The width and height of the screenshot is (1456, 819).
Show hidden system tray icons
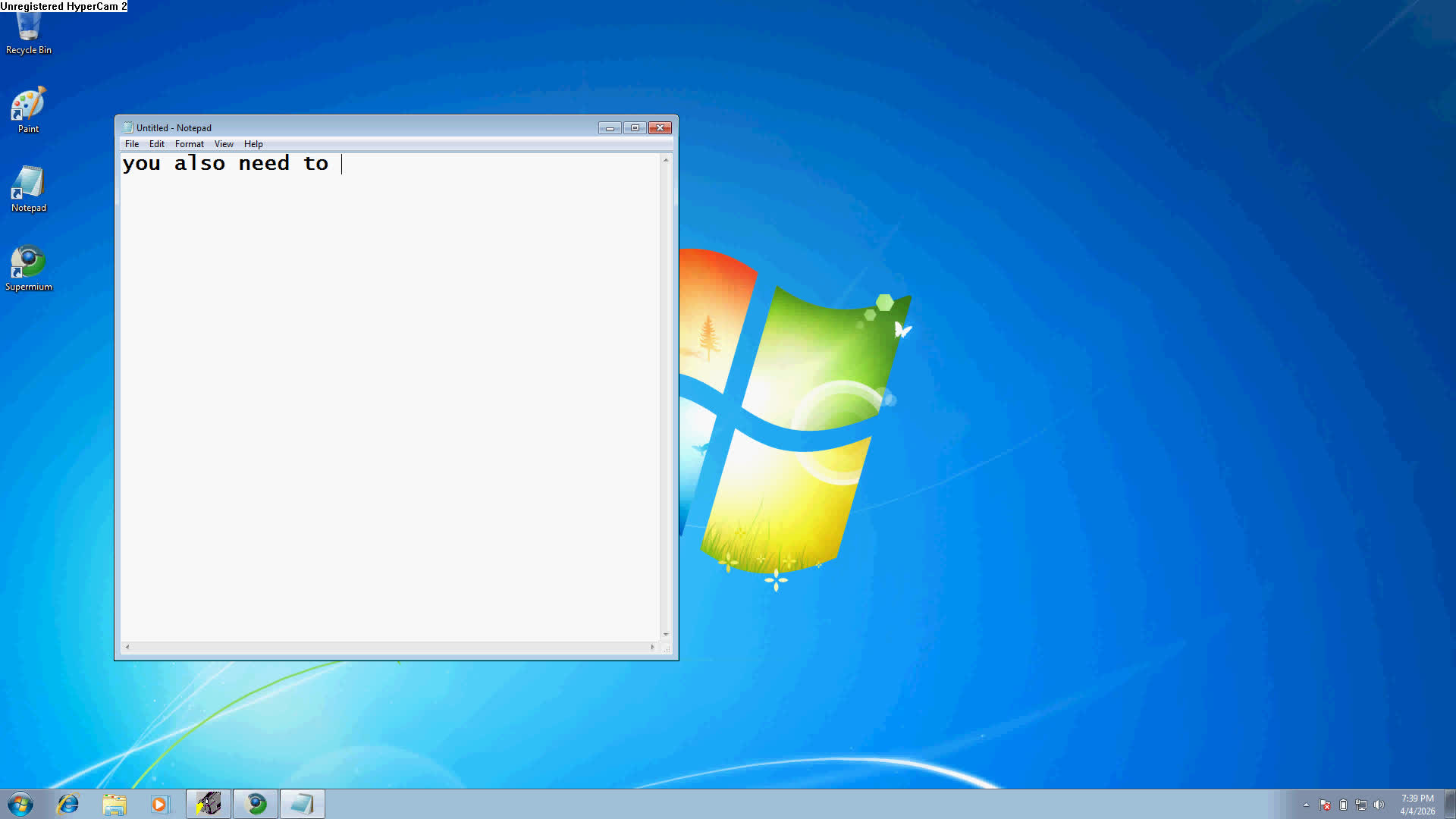1306,805
